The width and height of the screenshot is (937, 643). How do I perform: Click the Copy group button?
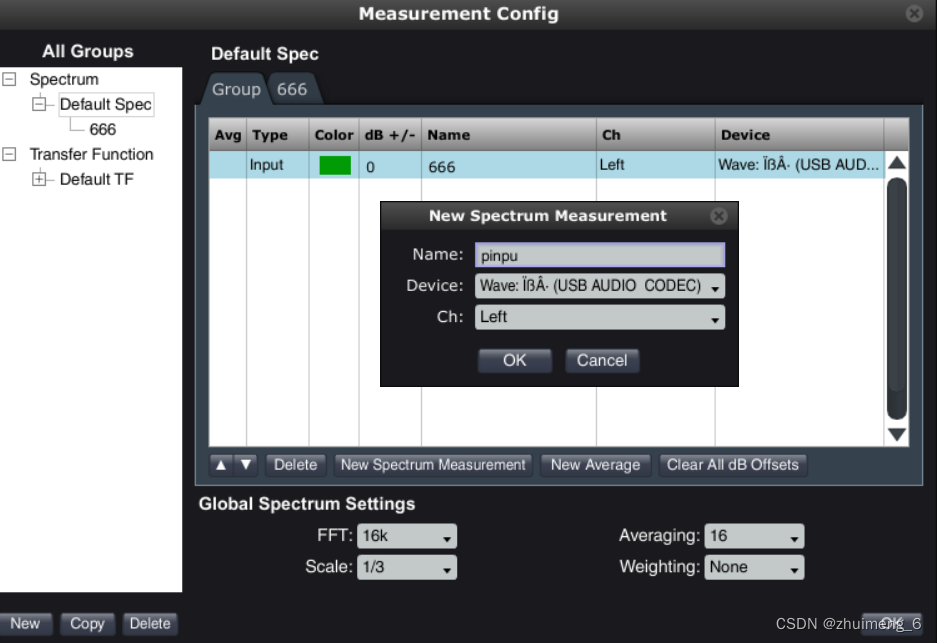87,623
